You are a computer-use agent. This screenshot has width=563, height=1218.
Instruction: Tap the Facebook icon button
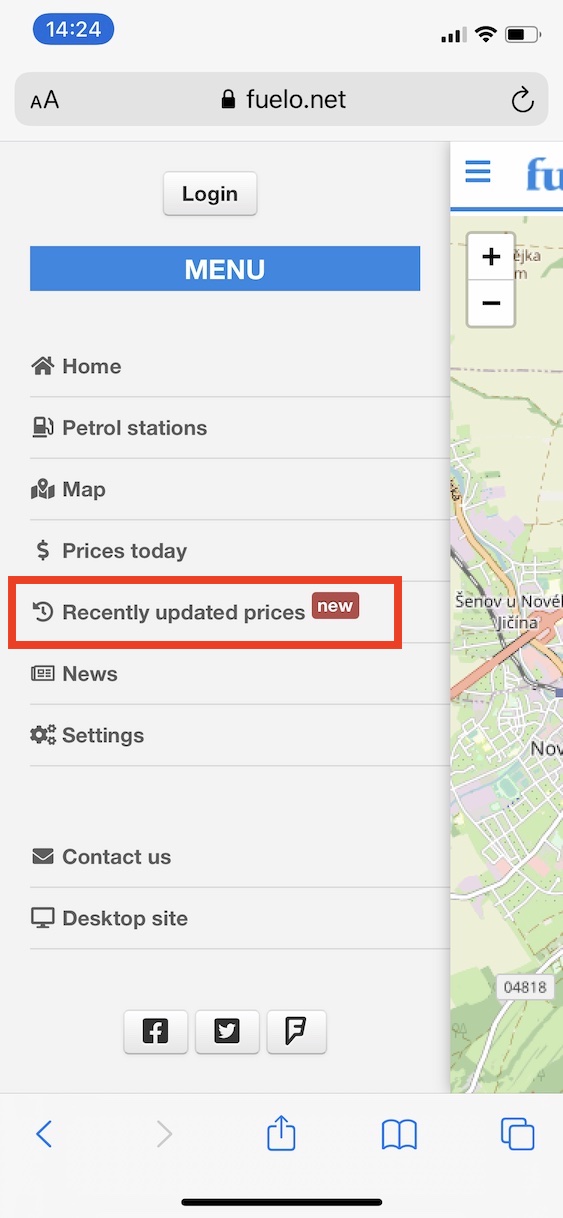coord(155,1032)
